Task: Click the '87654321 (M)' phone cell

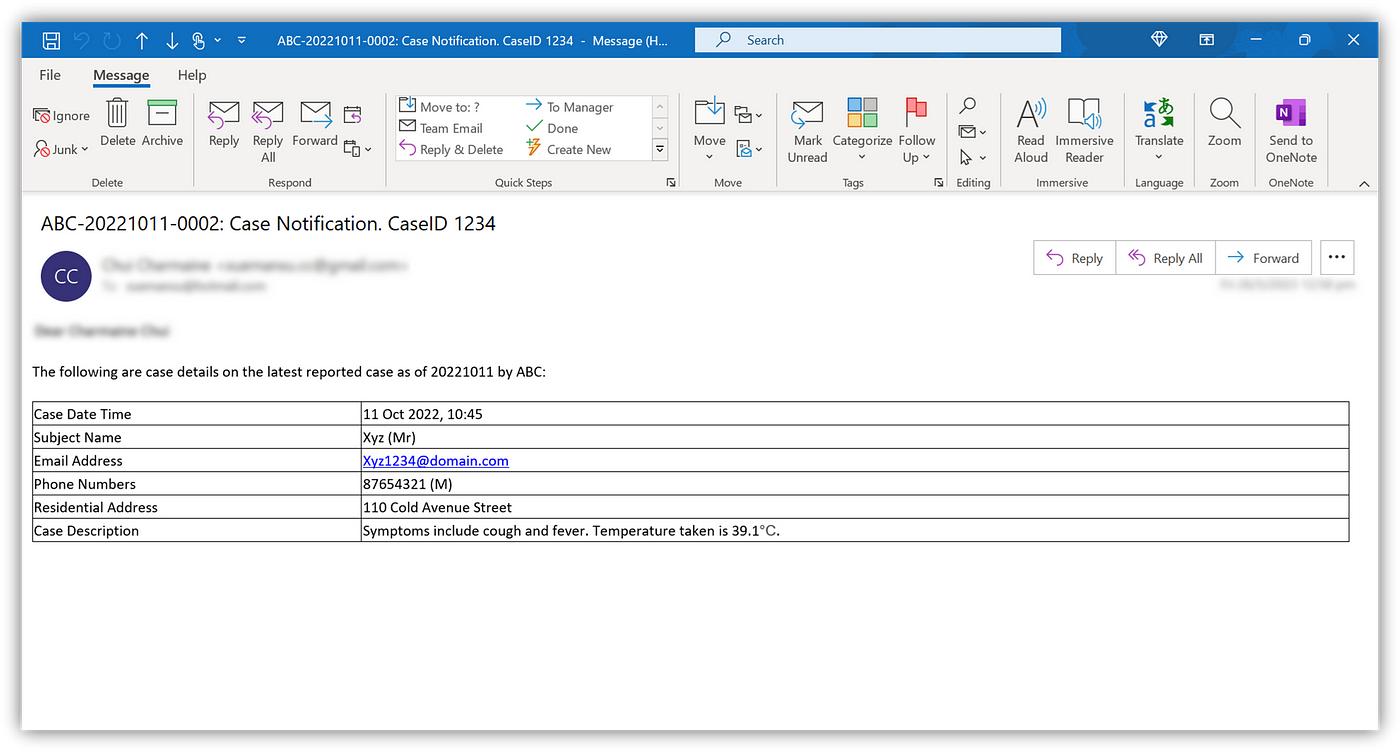Action: pos(855,484)
